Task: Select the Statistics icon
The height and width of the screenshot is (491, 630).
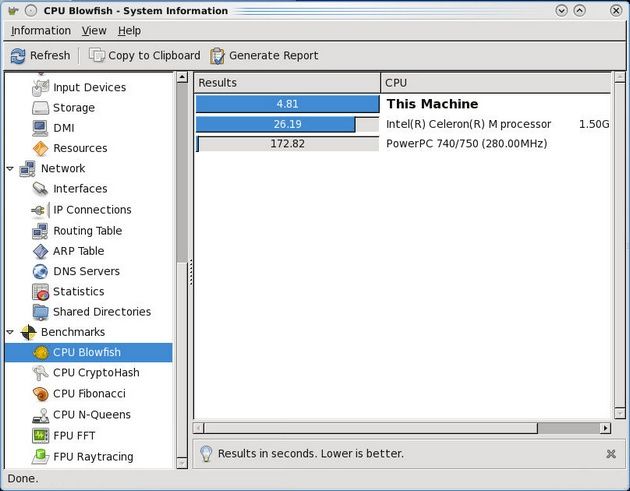Action: tap(40, 292)
